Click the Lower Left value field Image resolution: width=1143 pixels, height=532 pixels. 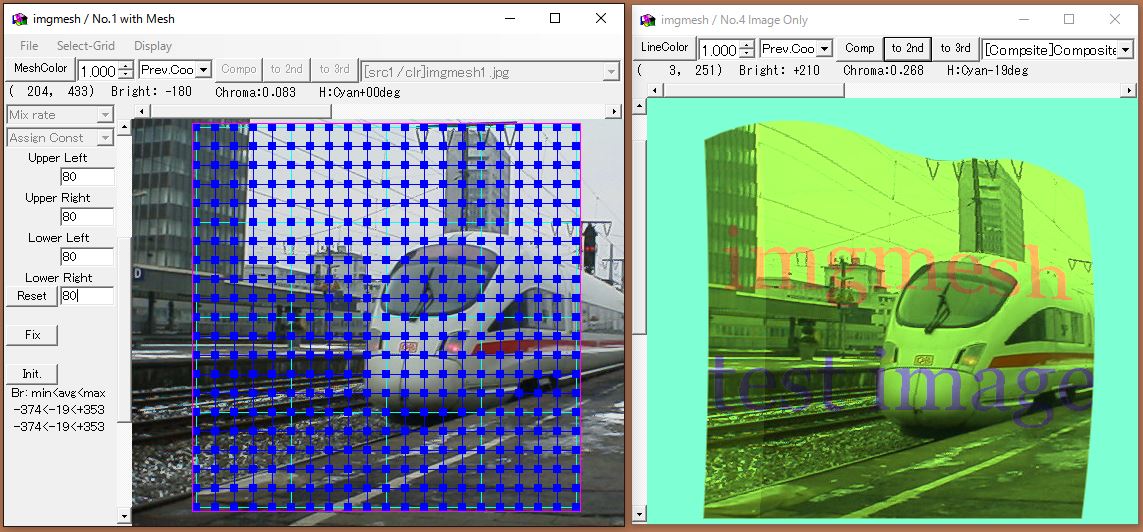tap(86, 257)
